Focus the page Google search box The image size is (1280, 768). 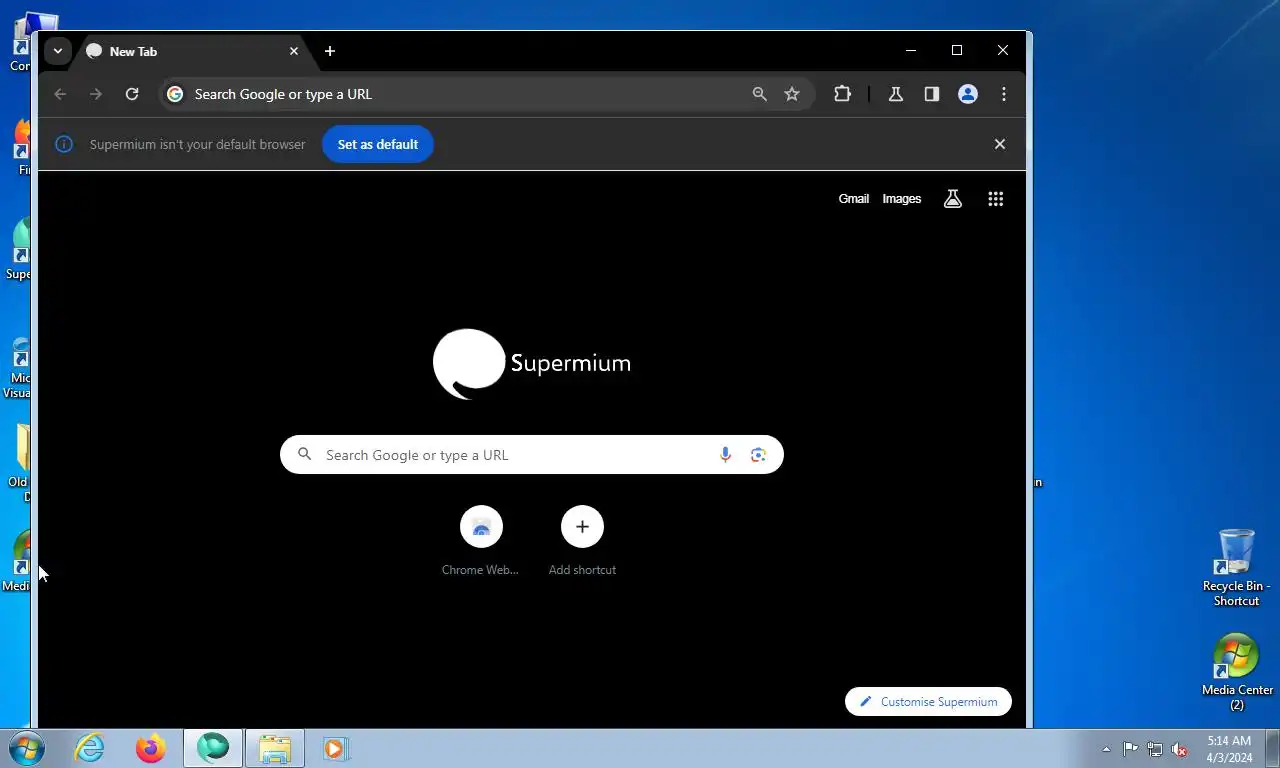coord(531,455)
